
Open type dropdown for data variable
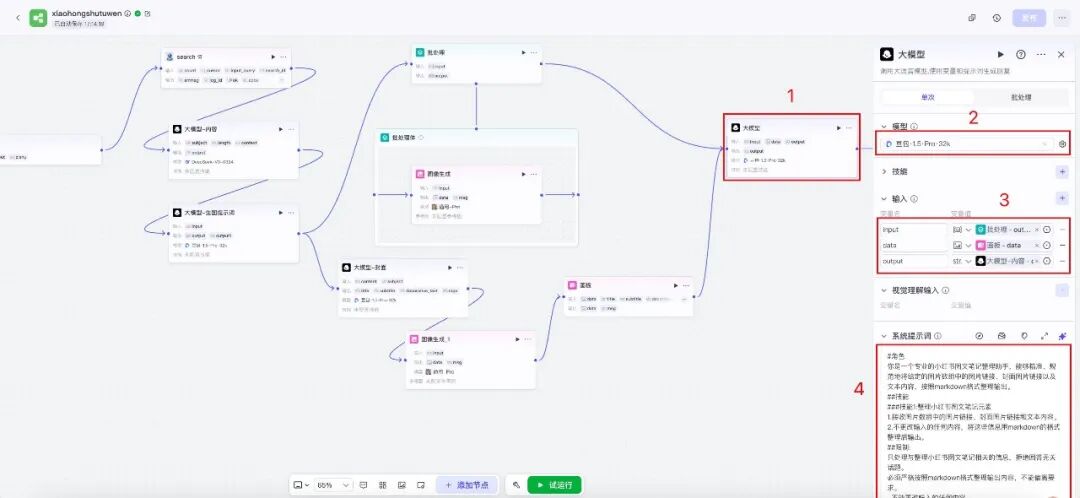(x=962, y=245)
